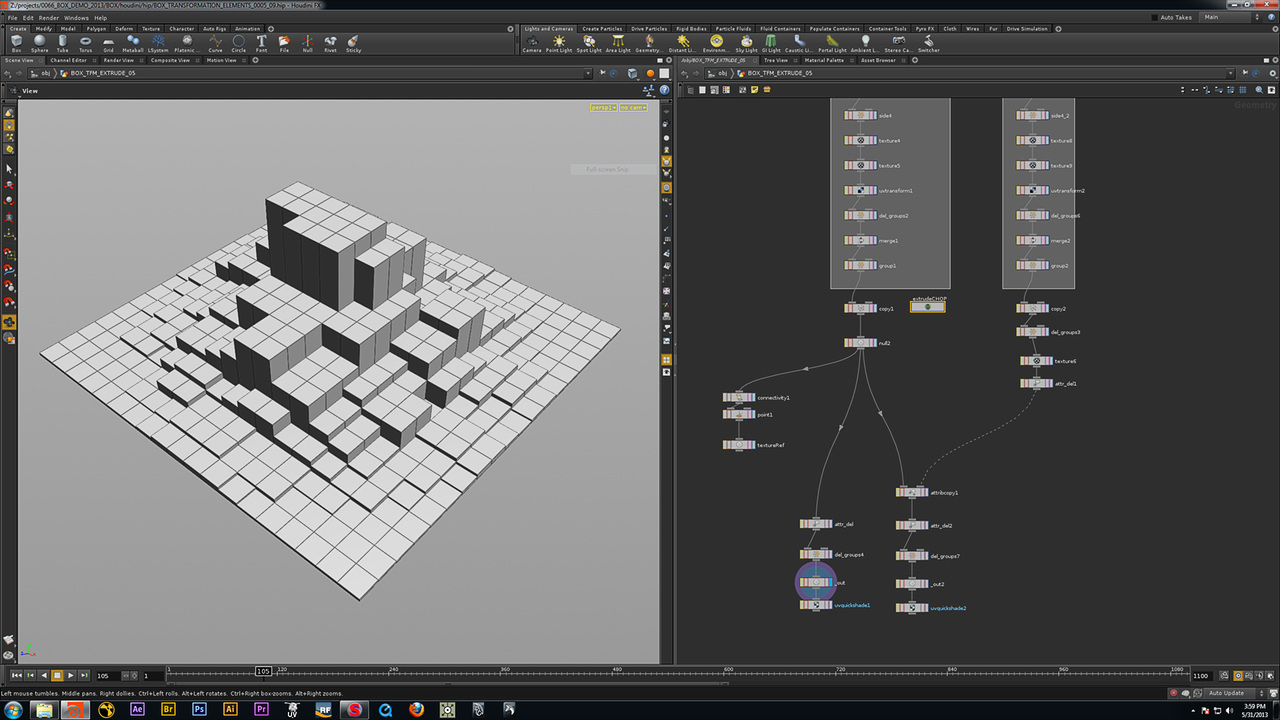Open the Render menu
The image size is (1280, 720).
coord(49,17)
